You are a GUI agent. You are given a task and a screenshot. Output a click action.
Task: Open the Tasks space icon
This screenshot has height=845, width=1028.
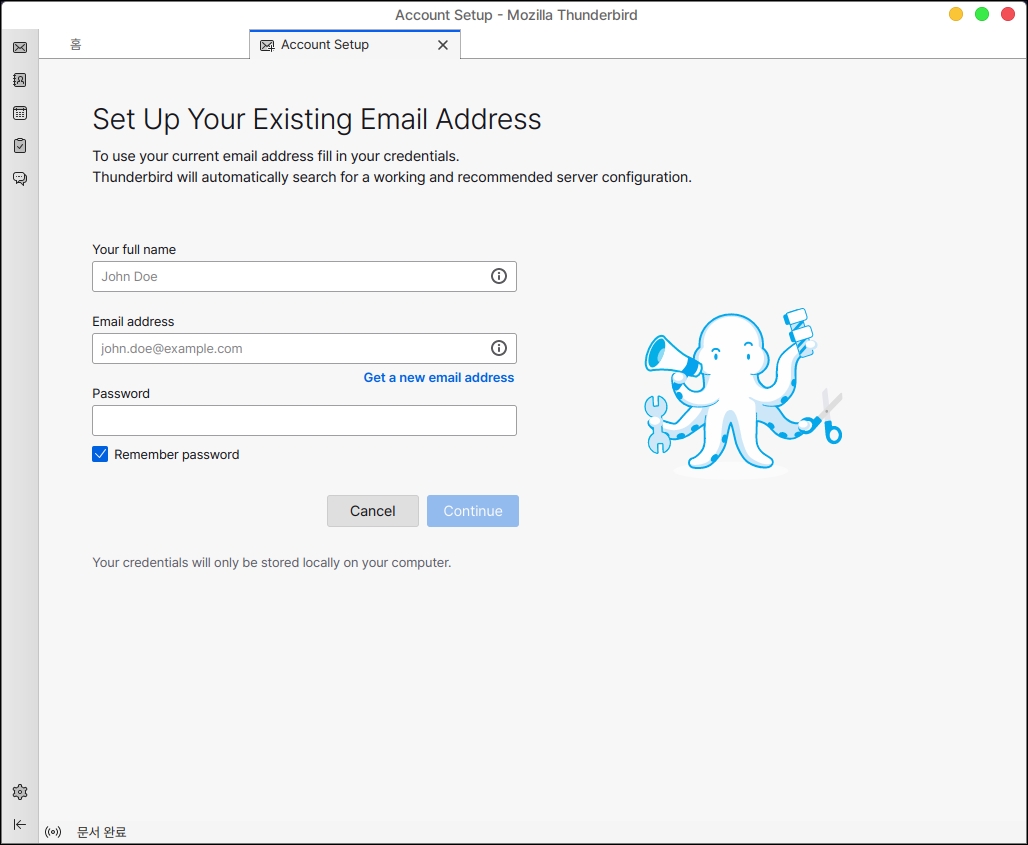click(20, 146)
